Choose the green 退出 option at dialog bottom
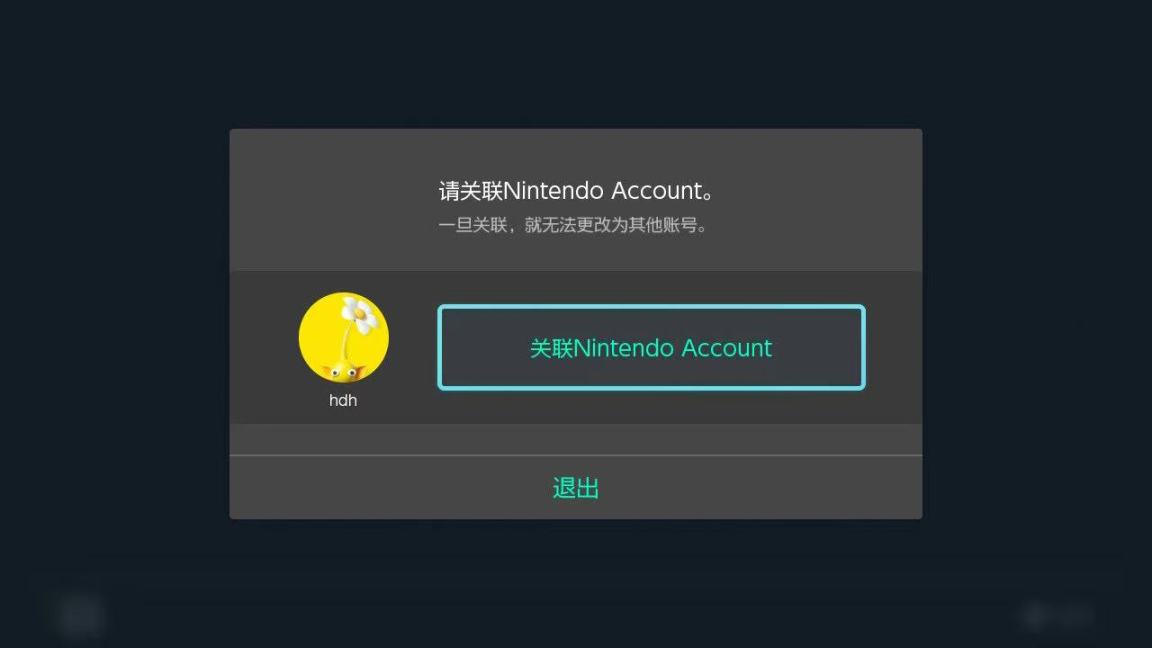The width and height of the screenshot is (1152, 648). [x=576, y=488]
